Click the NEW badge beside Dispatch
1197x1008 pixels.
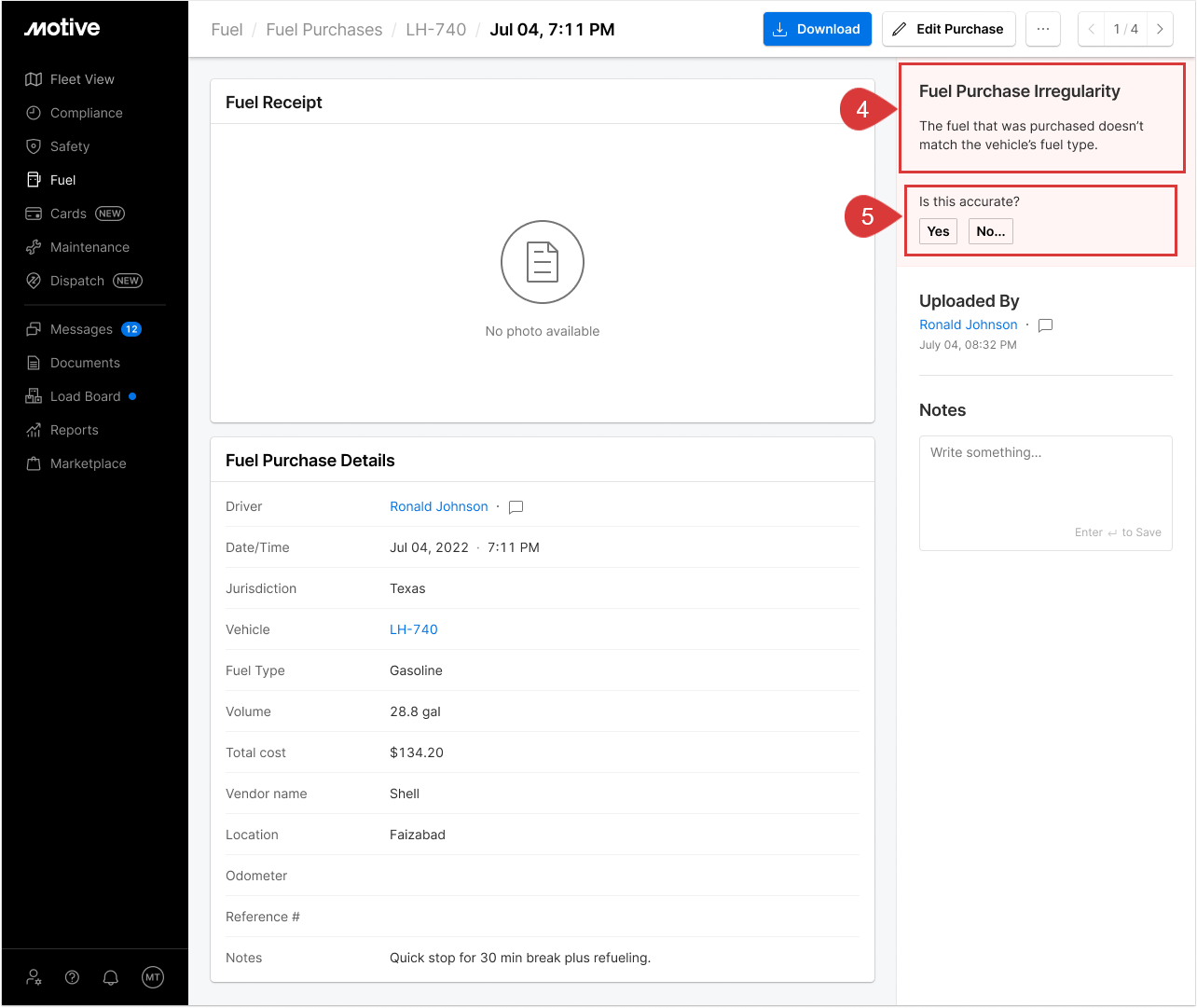pos(128,281)
